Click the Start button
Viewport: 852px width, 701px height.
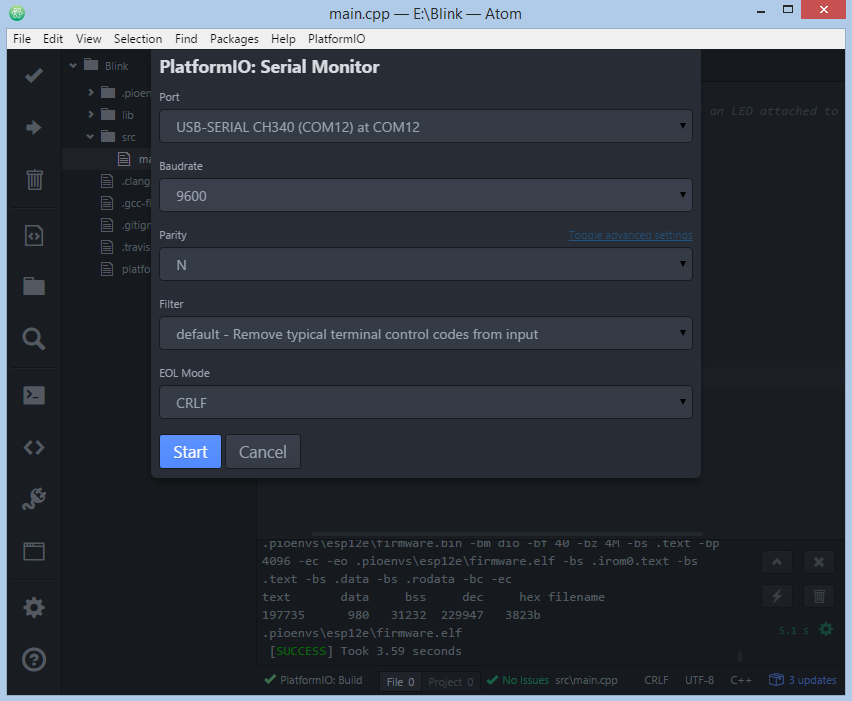point(190,452)
